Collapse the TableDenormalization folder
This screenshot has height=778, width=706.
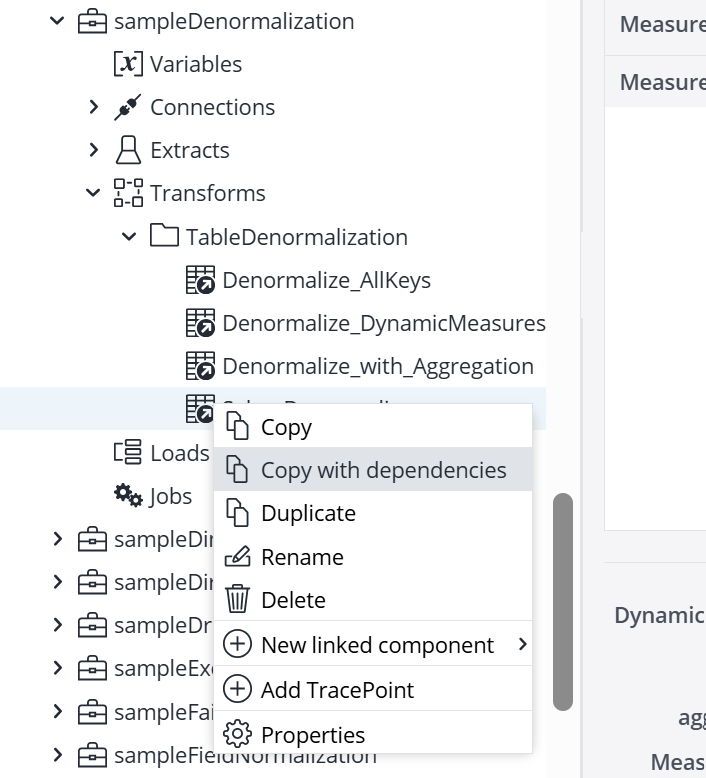click(x=129, y=237)
